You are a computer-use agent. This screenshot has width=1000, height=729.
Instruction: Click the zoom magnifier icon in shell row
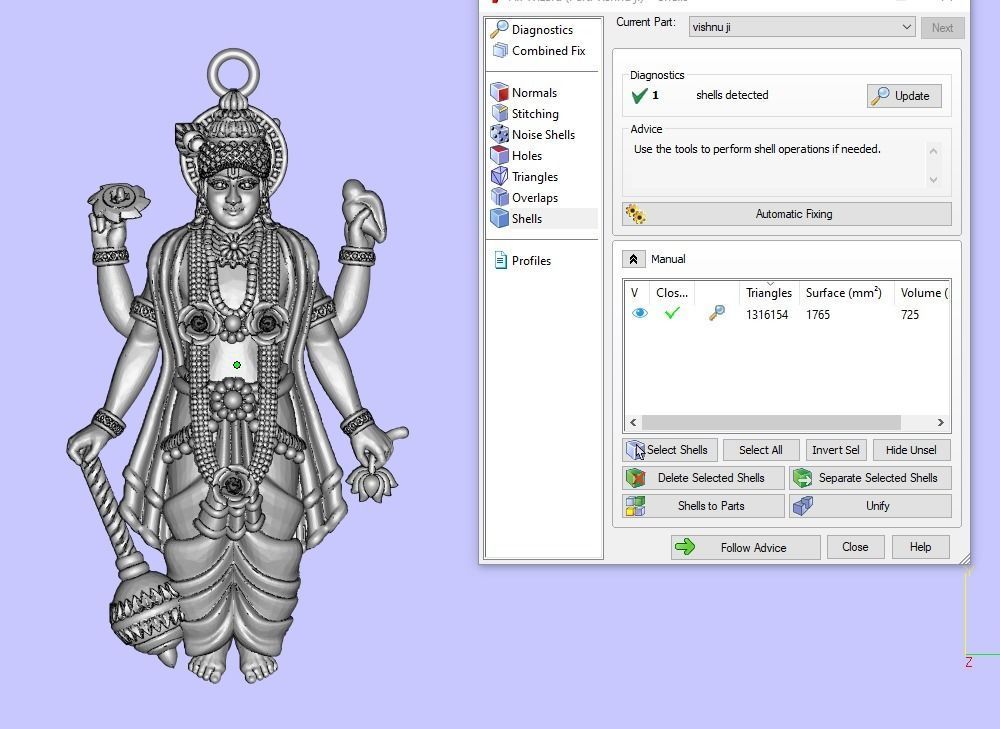717,313
